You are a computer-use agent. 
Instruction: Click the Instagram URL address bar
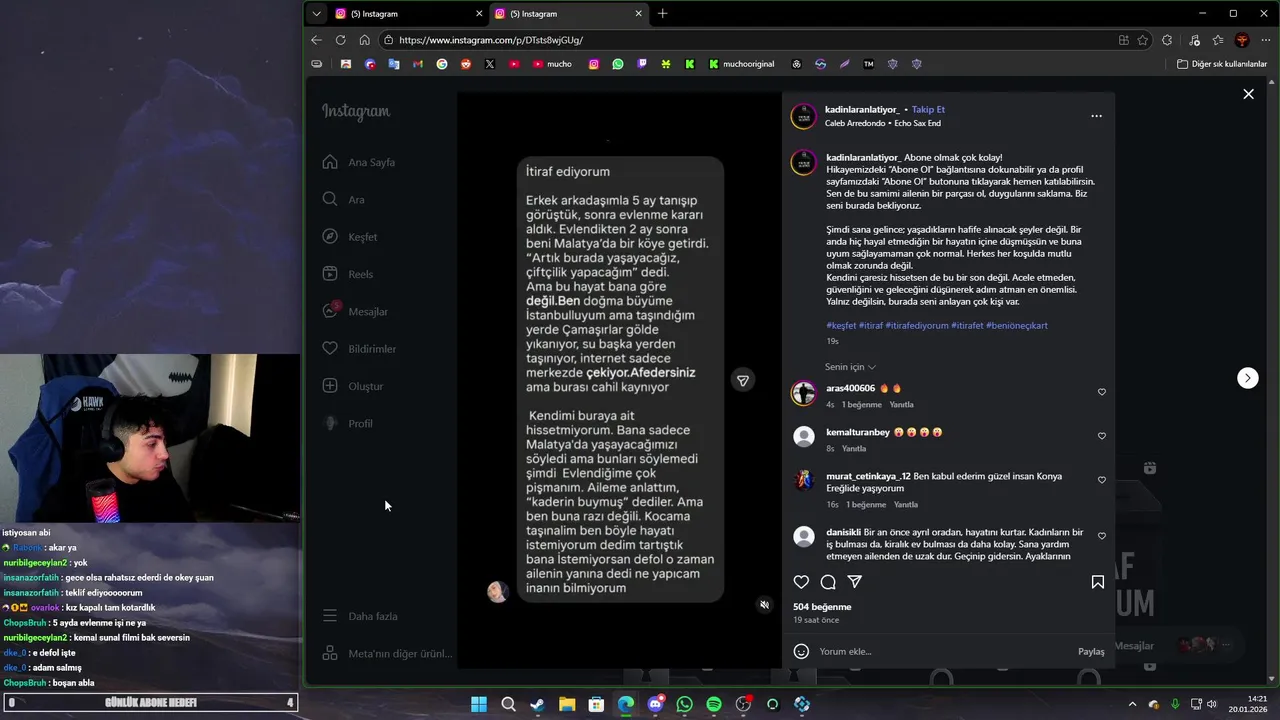(x=745, y=40)
